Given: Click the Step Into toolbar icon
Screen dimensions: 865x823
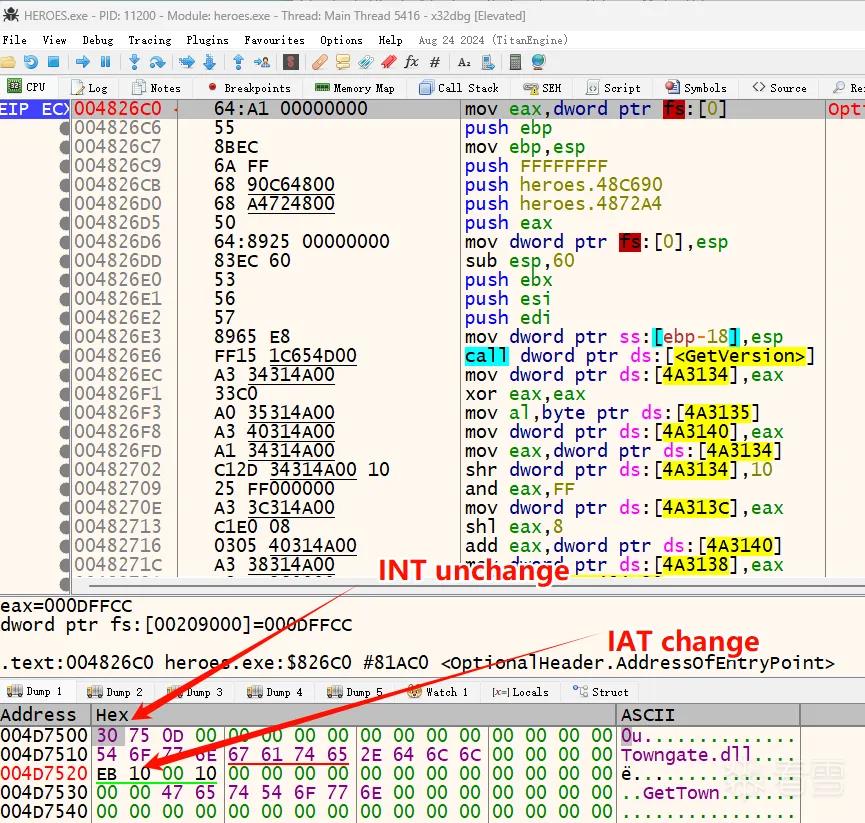Looking at the screenshot, I should (x=134, y=62).
